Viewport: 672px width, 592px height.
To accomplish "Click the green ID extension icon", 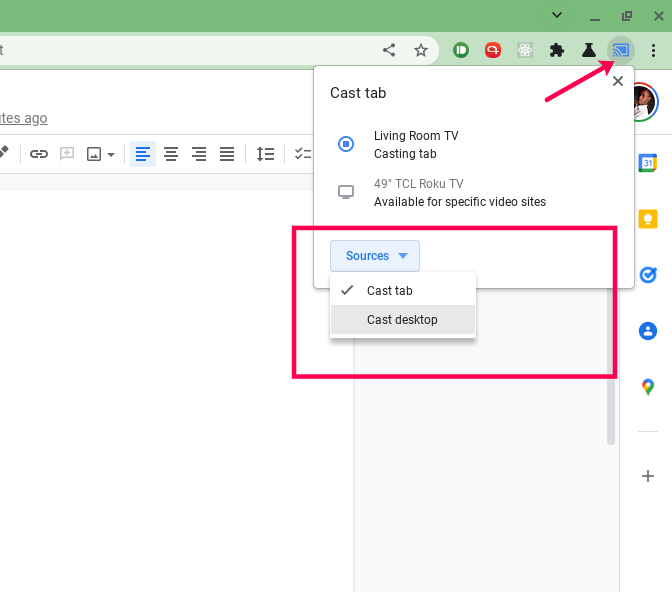I will pyautogui.click(x=461, y=51).
